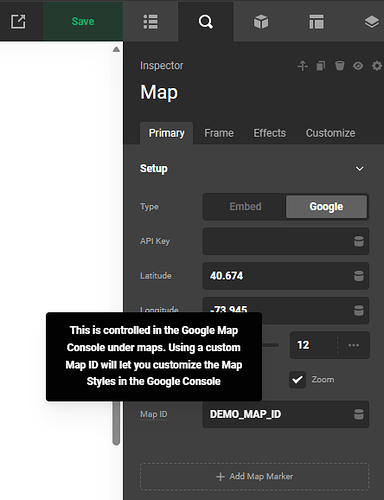The image size is (384, 500).
Task: Open dynamic content icon for API Key
Action: (359, 241)
